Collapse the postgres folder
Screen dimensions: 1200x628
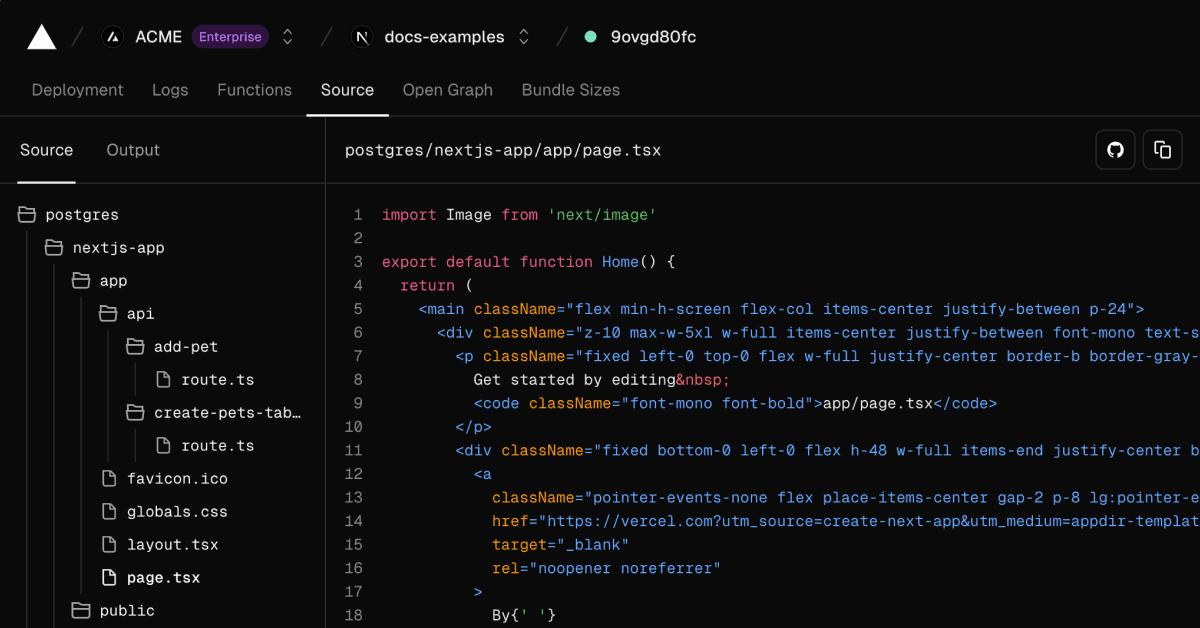tap(27, 215)
